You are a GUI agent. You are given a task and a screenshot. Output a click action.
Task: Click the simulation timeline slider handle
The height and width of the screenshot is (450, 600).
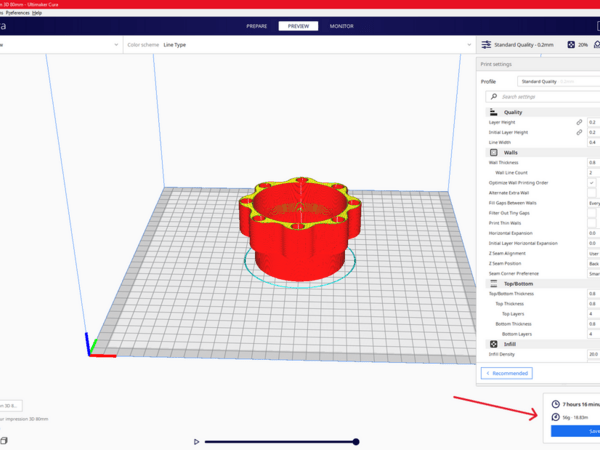(355, 441)
